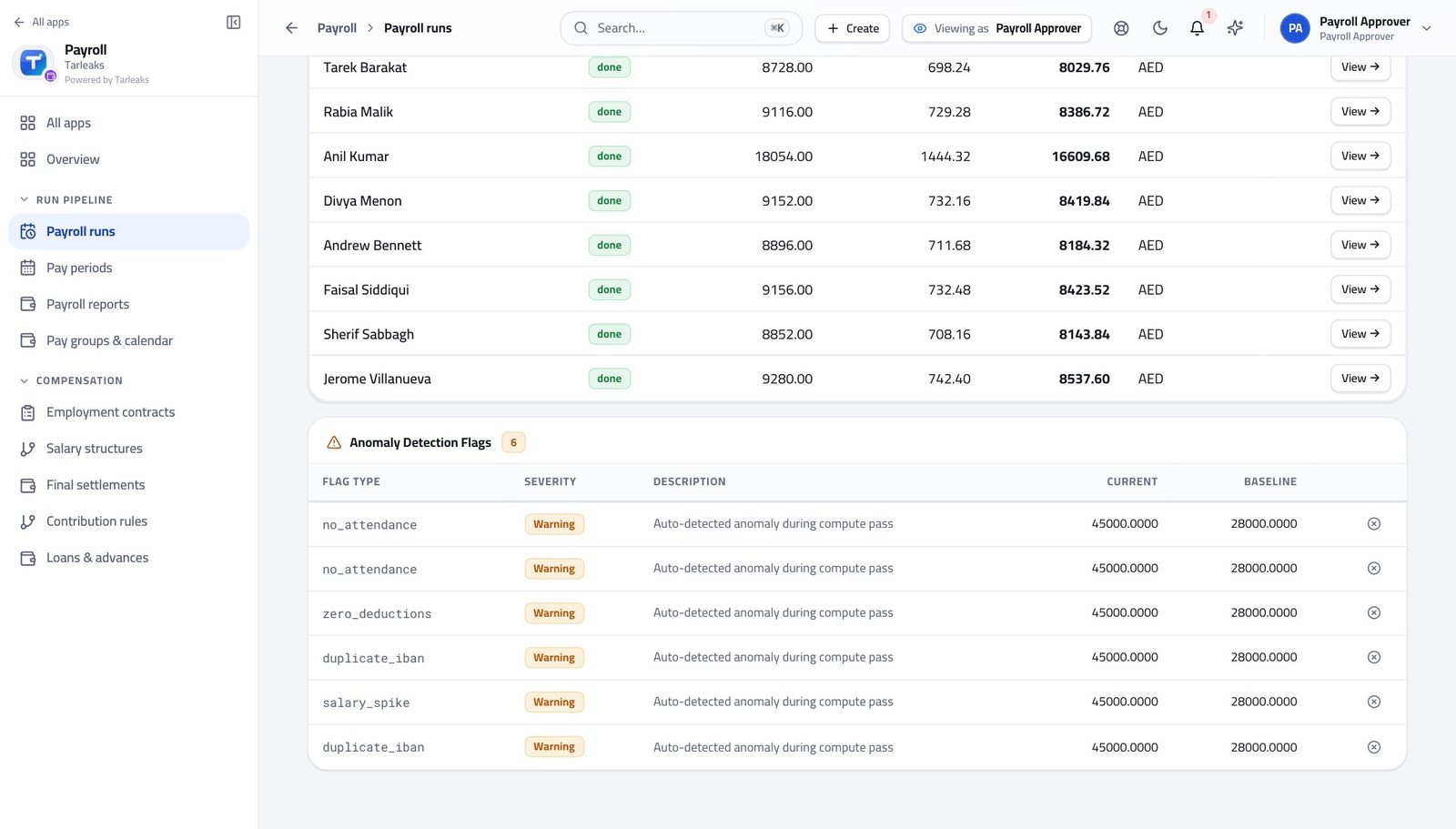Toggle dark mode moon icon
Viewport: 1456px width, 829px height.
(1159, 28)
